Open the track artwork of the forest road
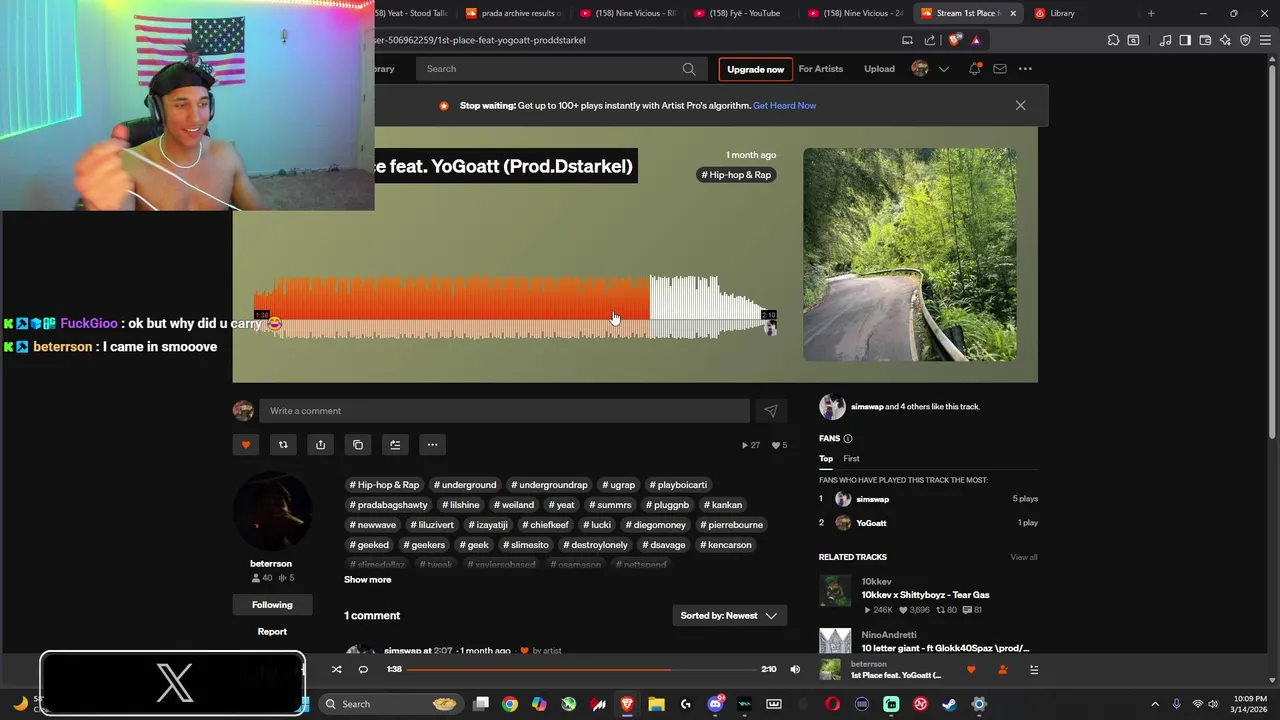 point(910,255)
